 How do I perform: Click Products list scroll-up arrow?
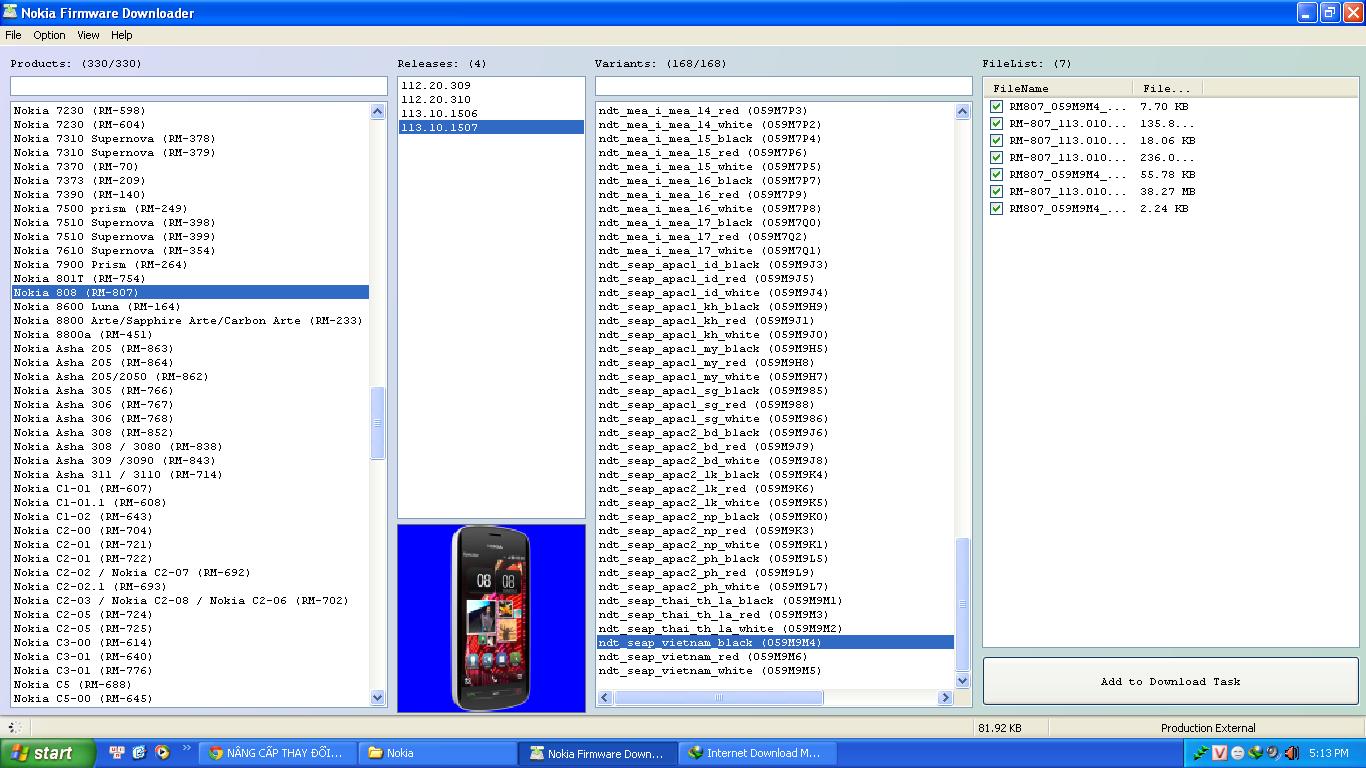pos(377,111)
